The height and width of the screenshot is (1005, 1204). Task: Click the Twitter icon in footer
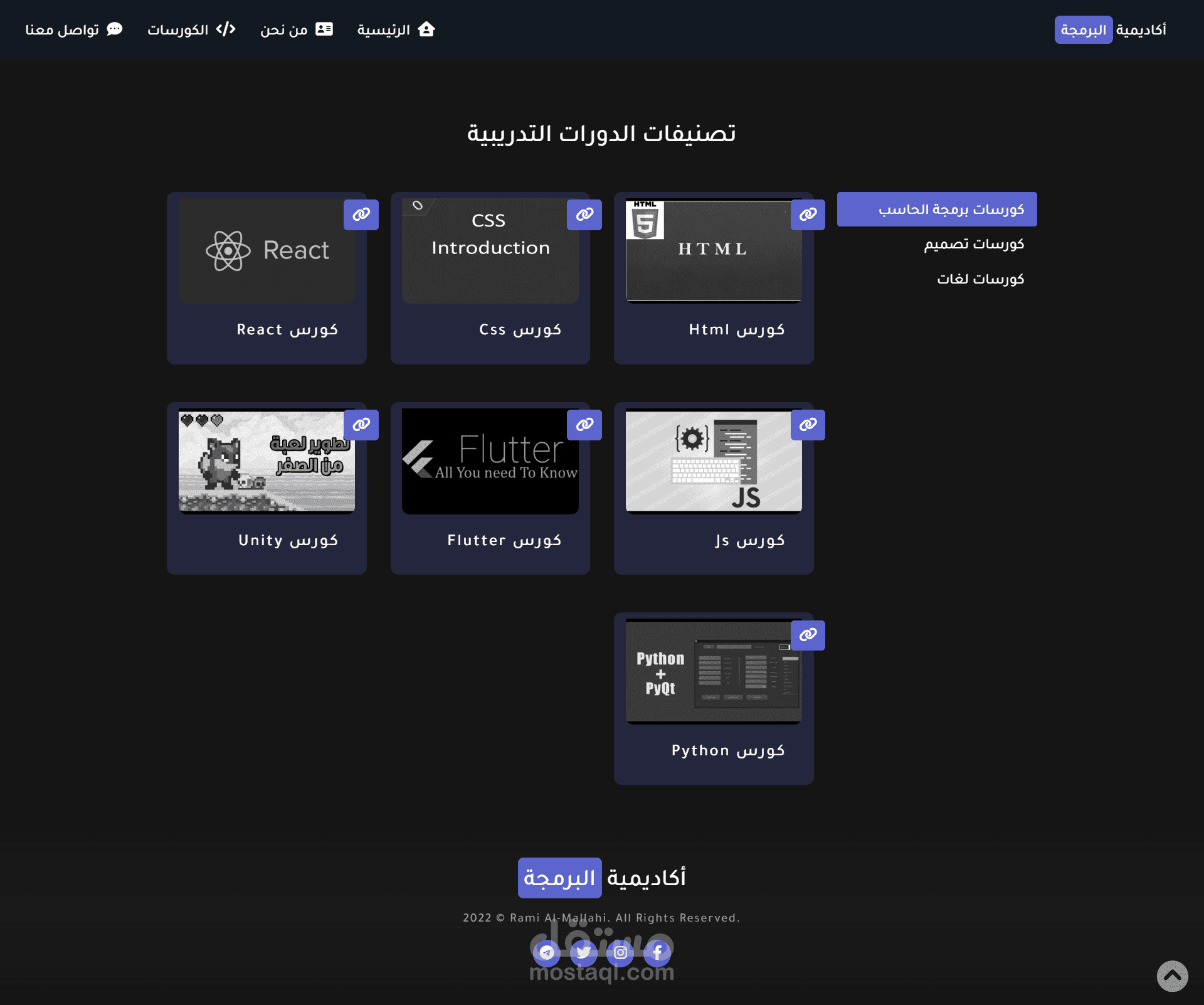point(583,952)
